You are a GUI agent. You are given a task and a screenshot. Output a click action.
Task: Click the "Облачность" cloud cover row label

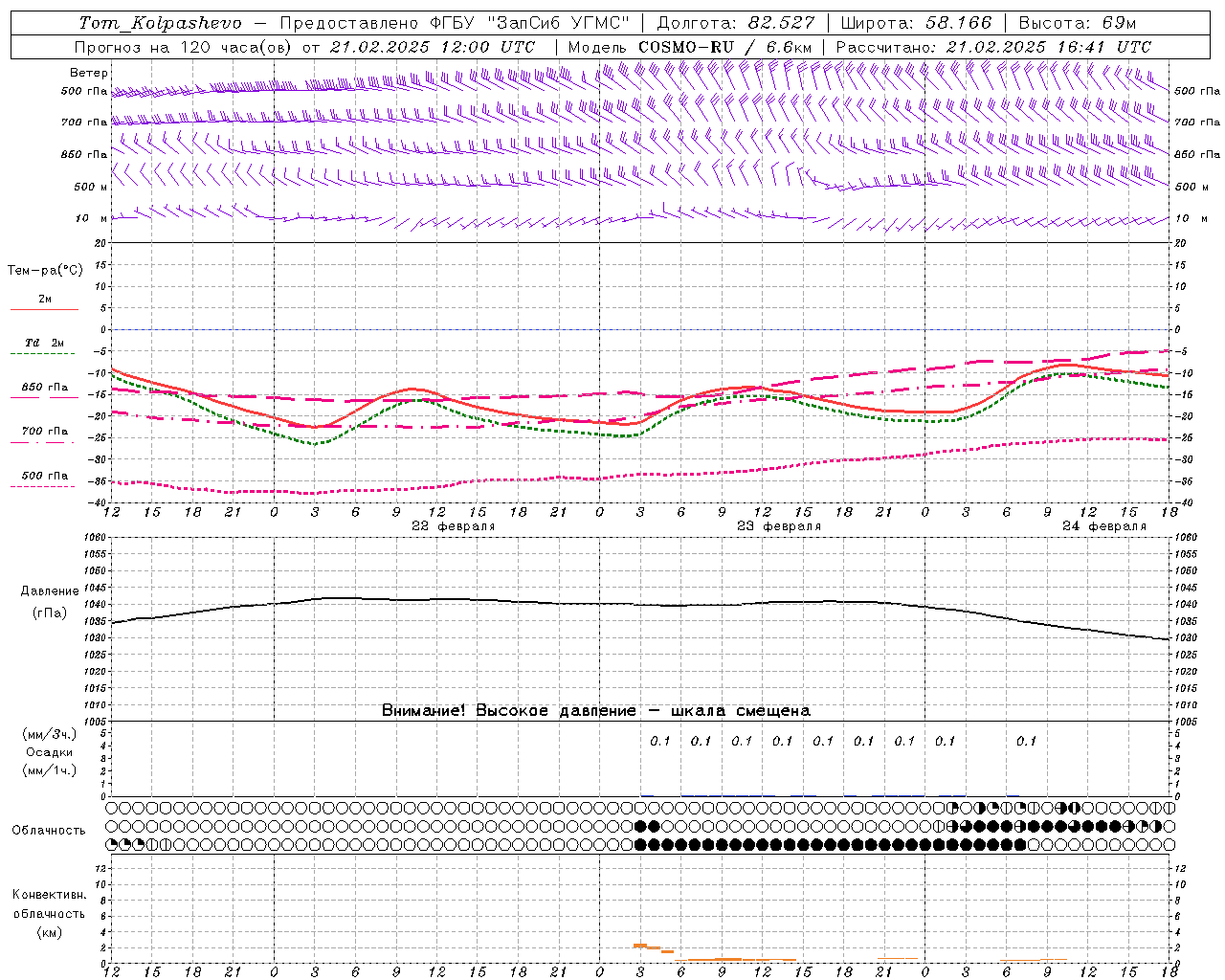click(49, 831)
